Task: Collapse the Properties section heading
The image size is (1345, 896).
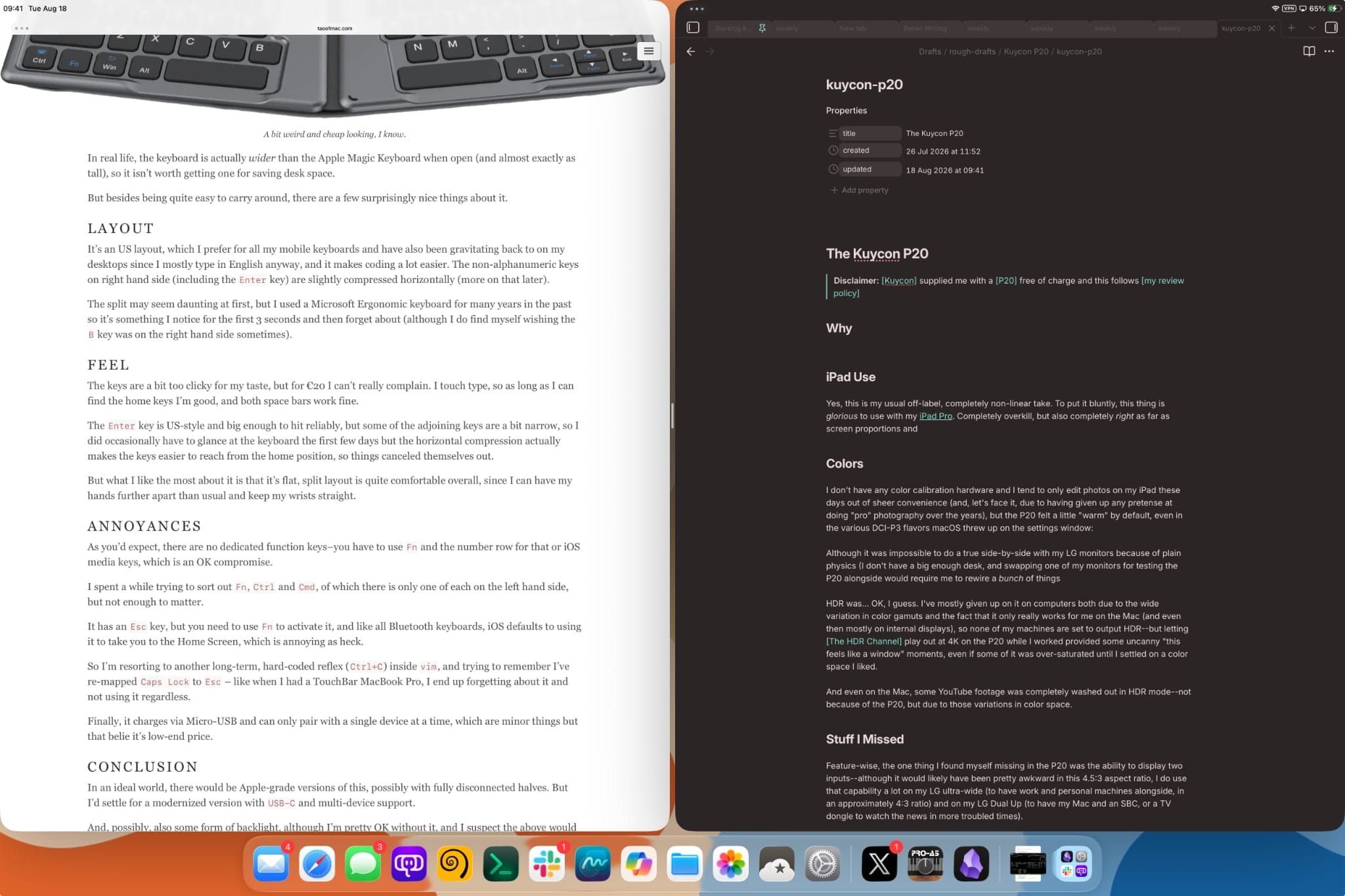Action: tap(846, 110)
